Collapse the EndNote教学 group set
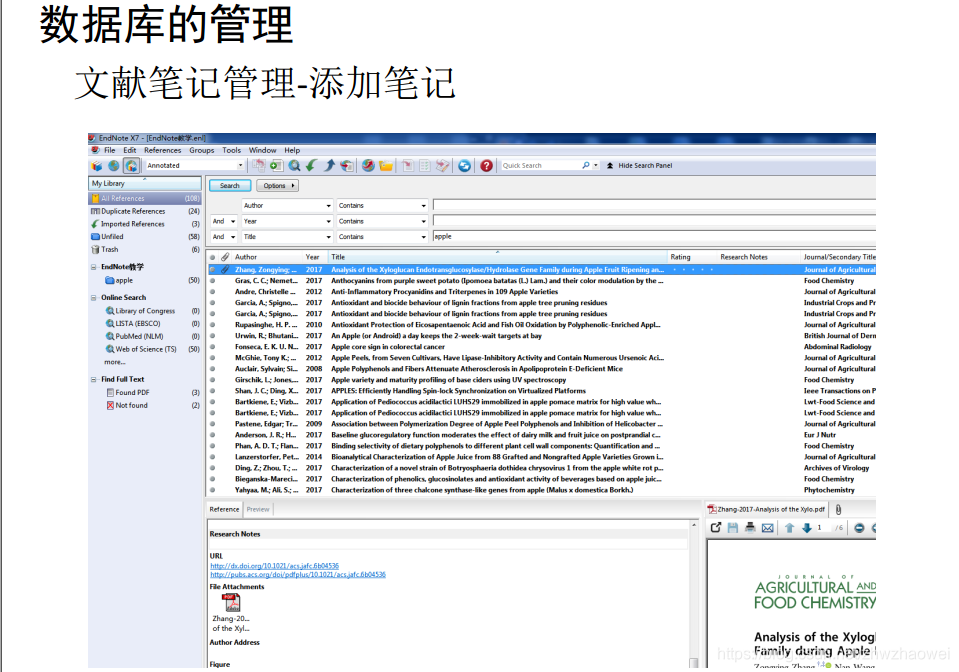The height and width of the screenshot is (672, 959). click(94, 267)
